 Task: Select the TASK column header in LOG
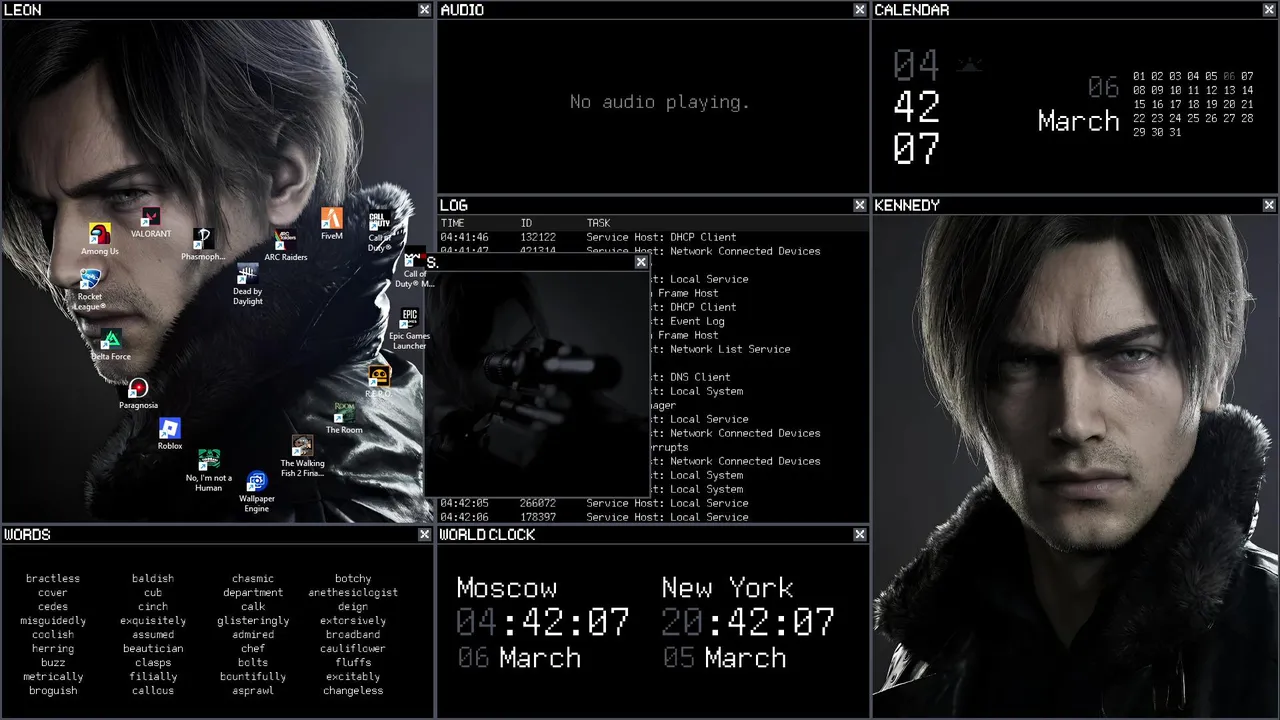[x=599, y=223]
